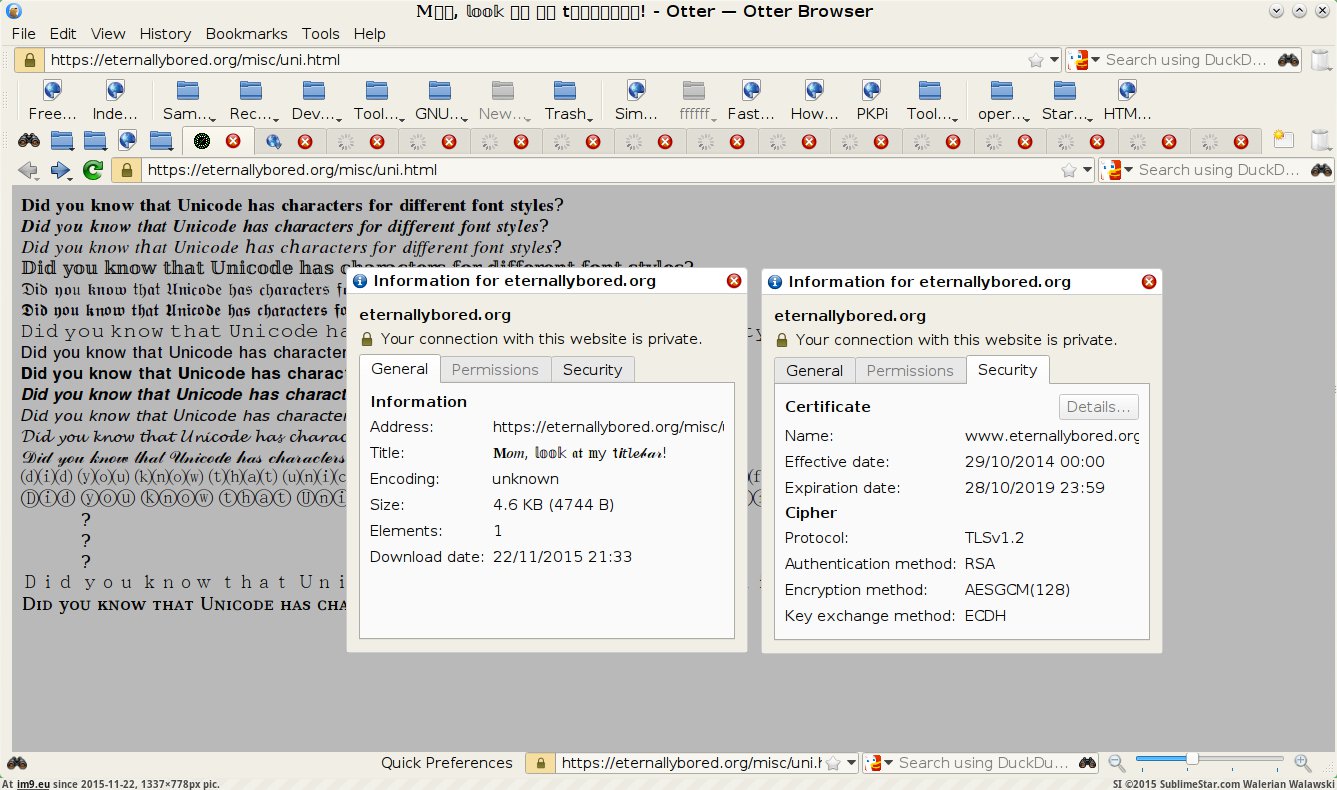Expand the top address bar history dropdown

point(1052,61)
